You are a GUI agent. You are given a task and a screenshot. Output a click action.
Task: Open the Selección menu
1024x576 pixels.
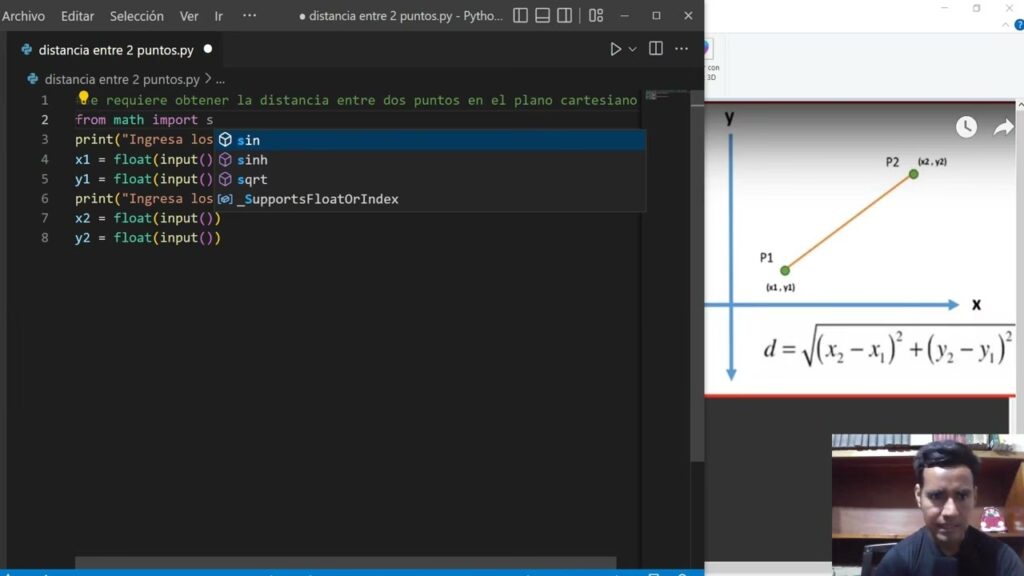136,16
